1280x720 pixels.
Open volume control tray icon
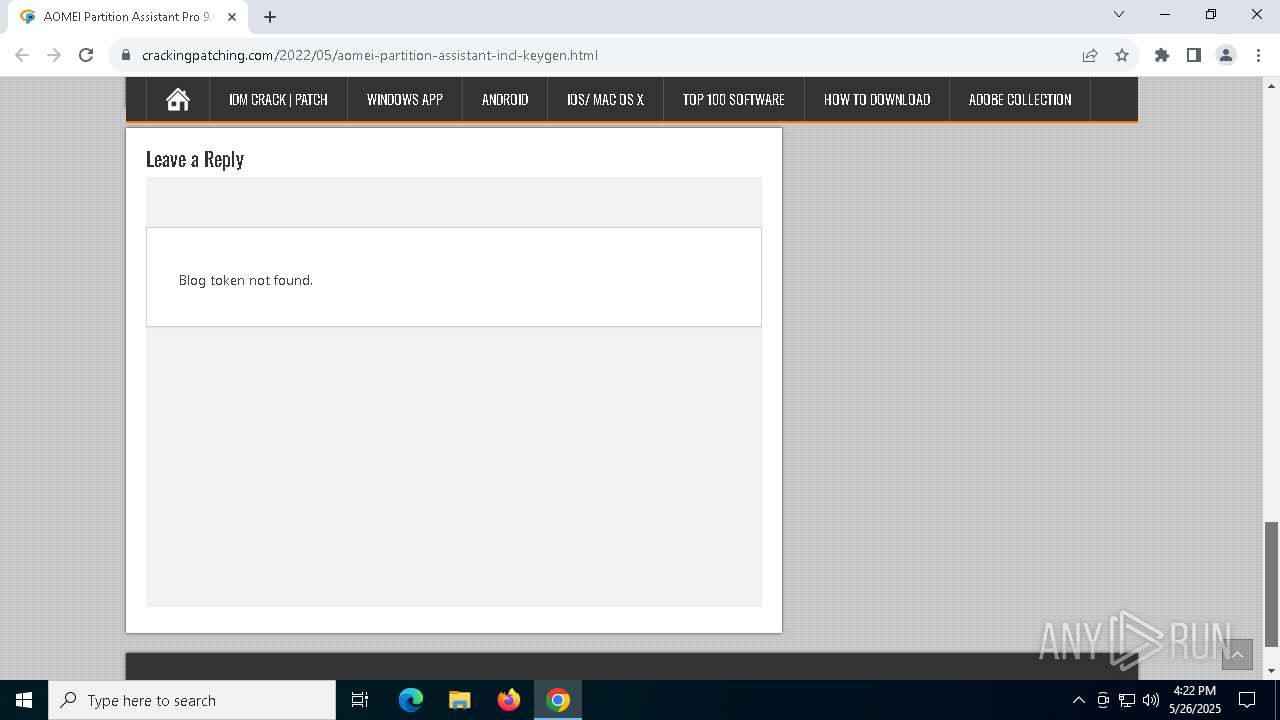1151,700
